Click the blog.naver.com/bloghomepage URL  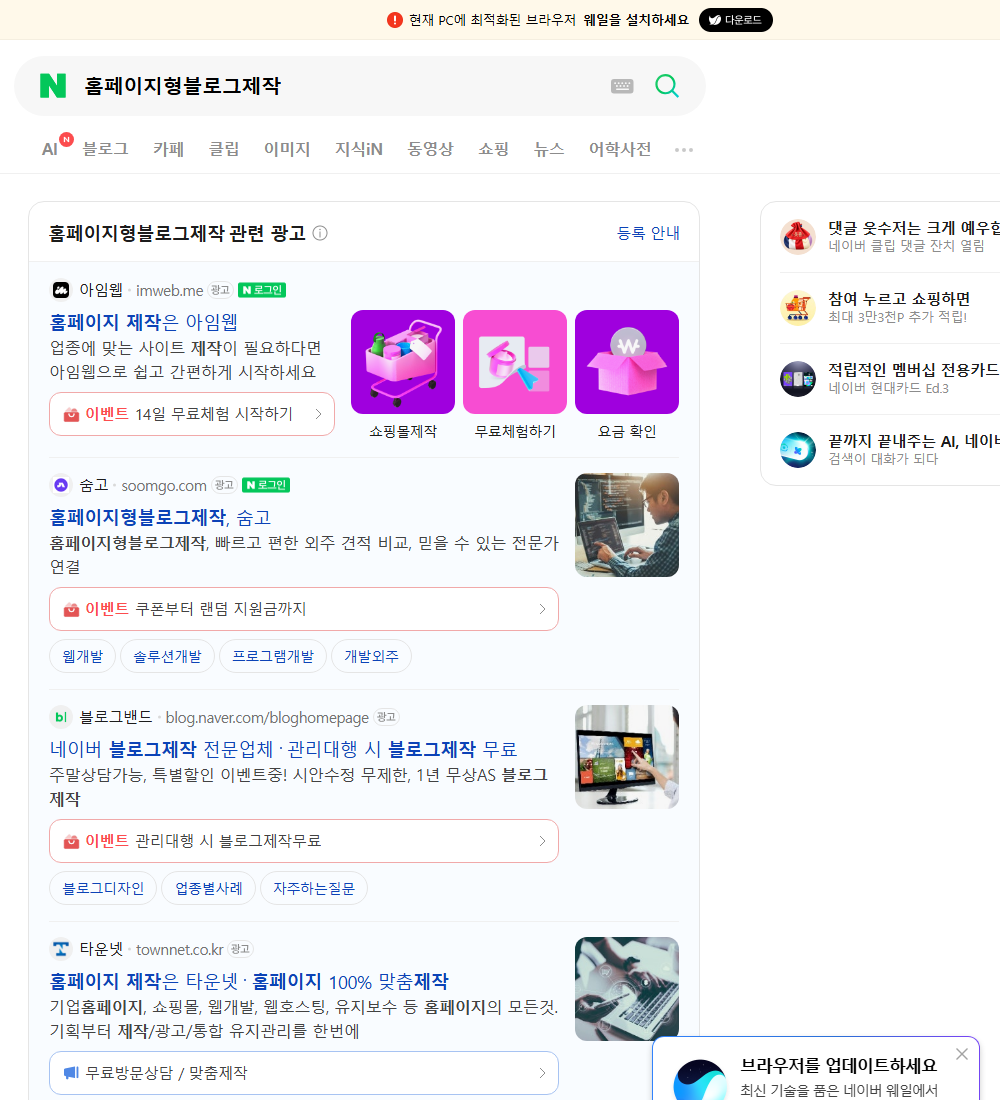[x=267, y=718]
